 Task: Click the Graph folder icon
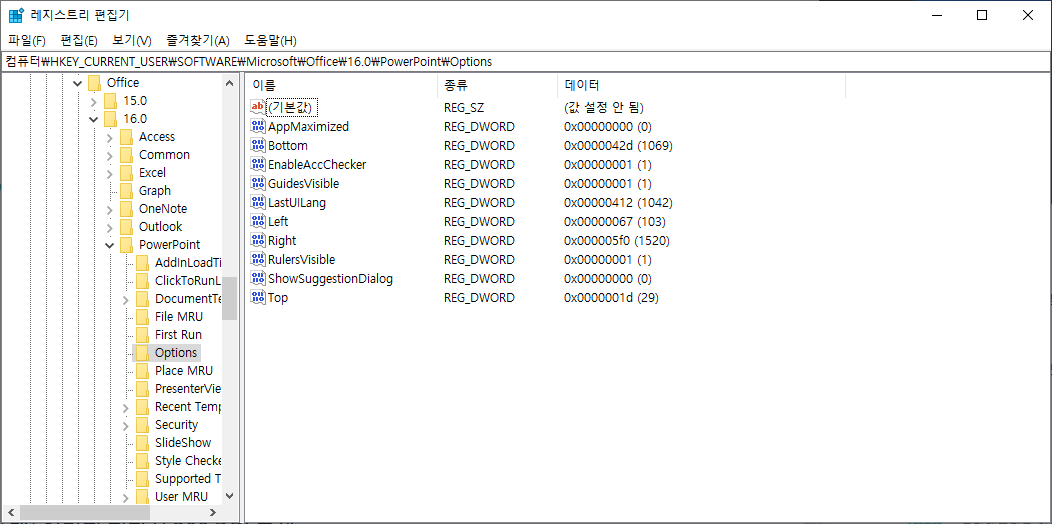click(127, 191)
